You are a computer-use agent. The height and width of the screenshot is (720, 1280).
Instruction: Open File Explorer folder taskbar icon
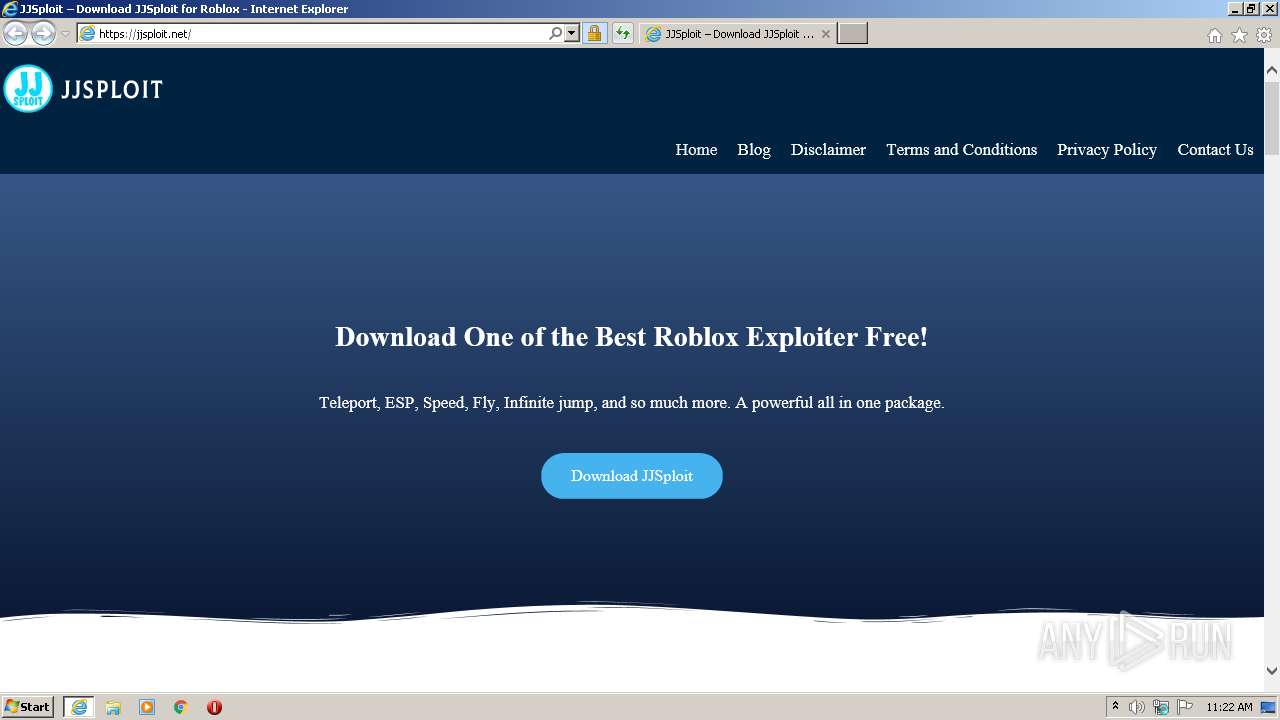pyautogui.click(x=113, y=707)
